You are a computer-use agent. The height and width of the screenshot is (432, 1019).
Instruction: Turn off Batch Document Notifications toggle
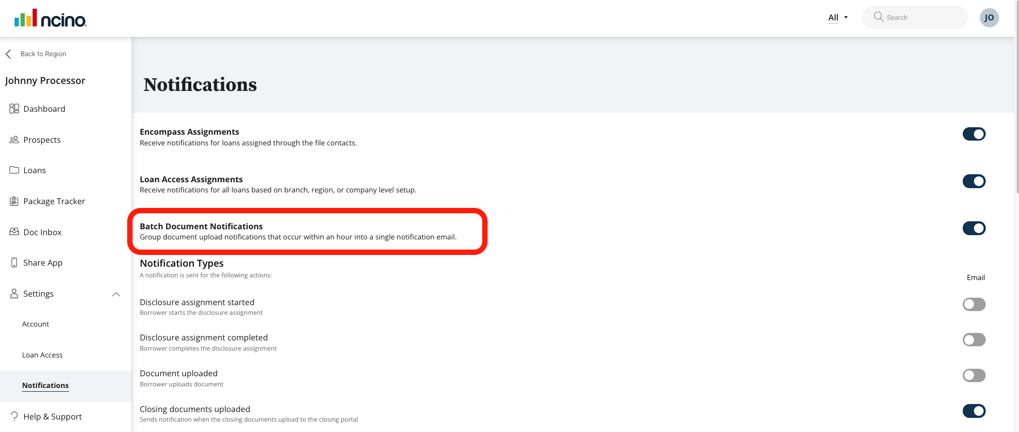(x=973, y=228)
